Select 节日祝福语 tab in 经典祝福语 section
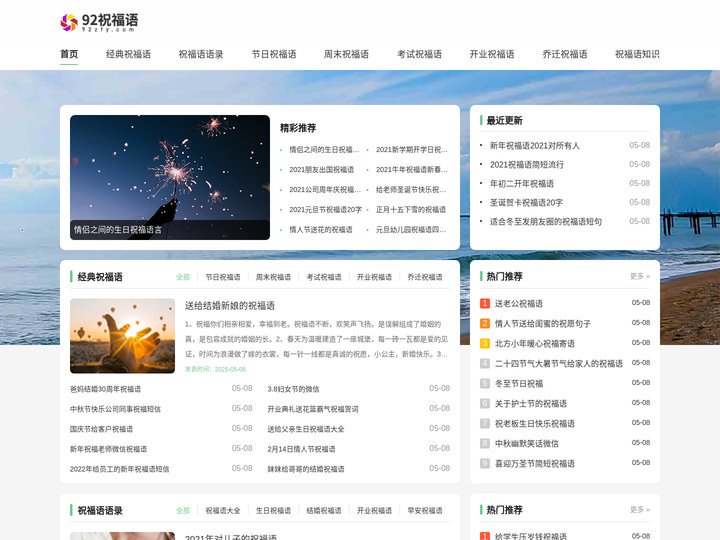The width and height of the screenshot is (720, 540). click(223, 277)
